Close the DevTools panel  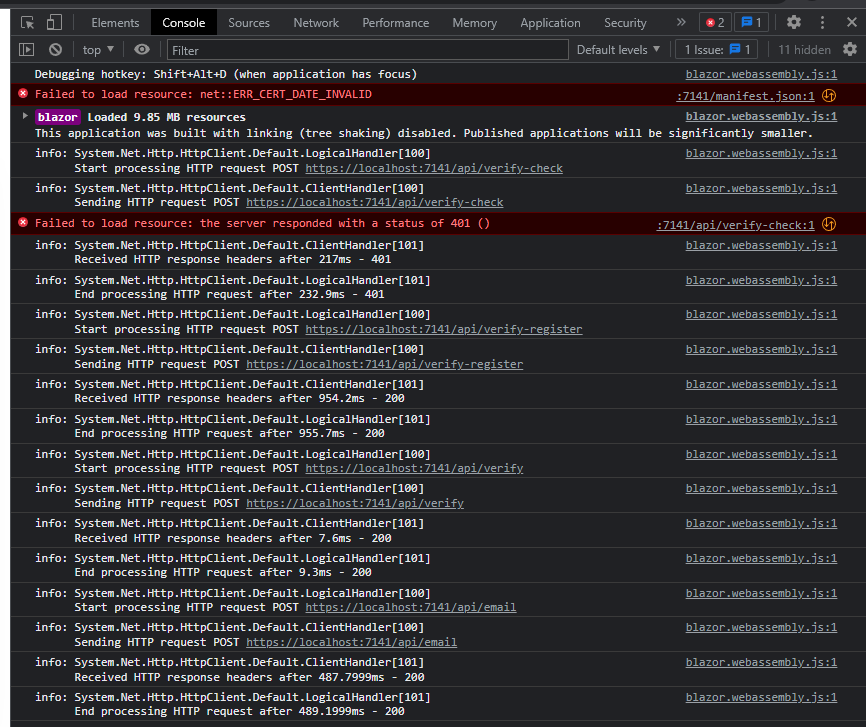click(x=852, y=22)
